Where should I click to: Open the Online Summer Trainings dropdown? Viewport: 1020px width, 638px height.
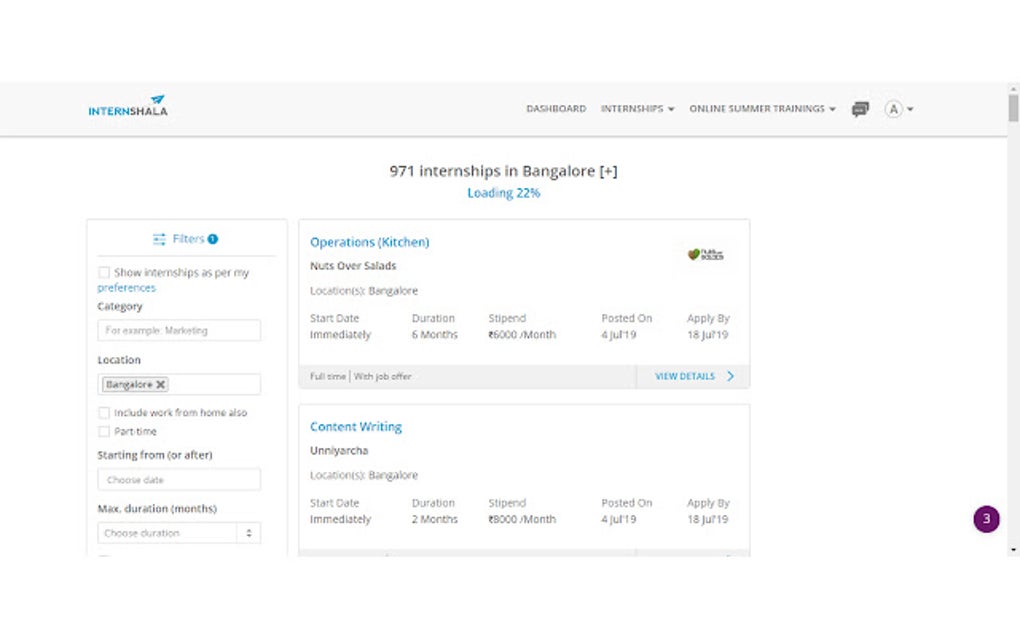762,109
